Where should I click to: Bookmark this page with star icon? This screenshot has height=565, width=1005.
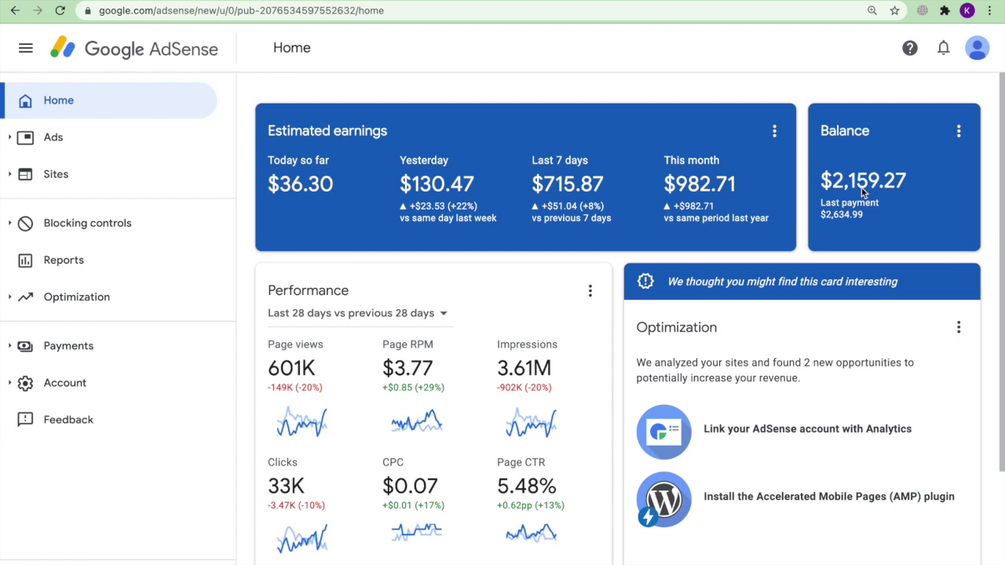pyautogui.click(x=895, y=10)
